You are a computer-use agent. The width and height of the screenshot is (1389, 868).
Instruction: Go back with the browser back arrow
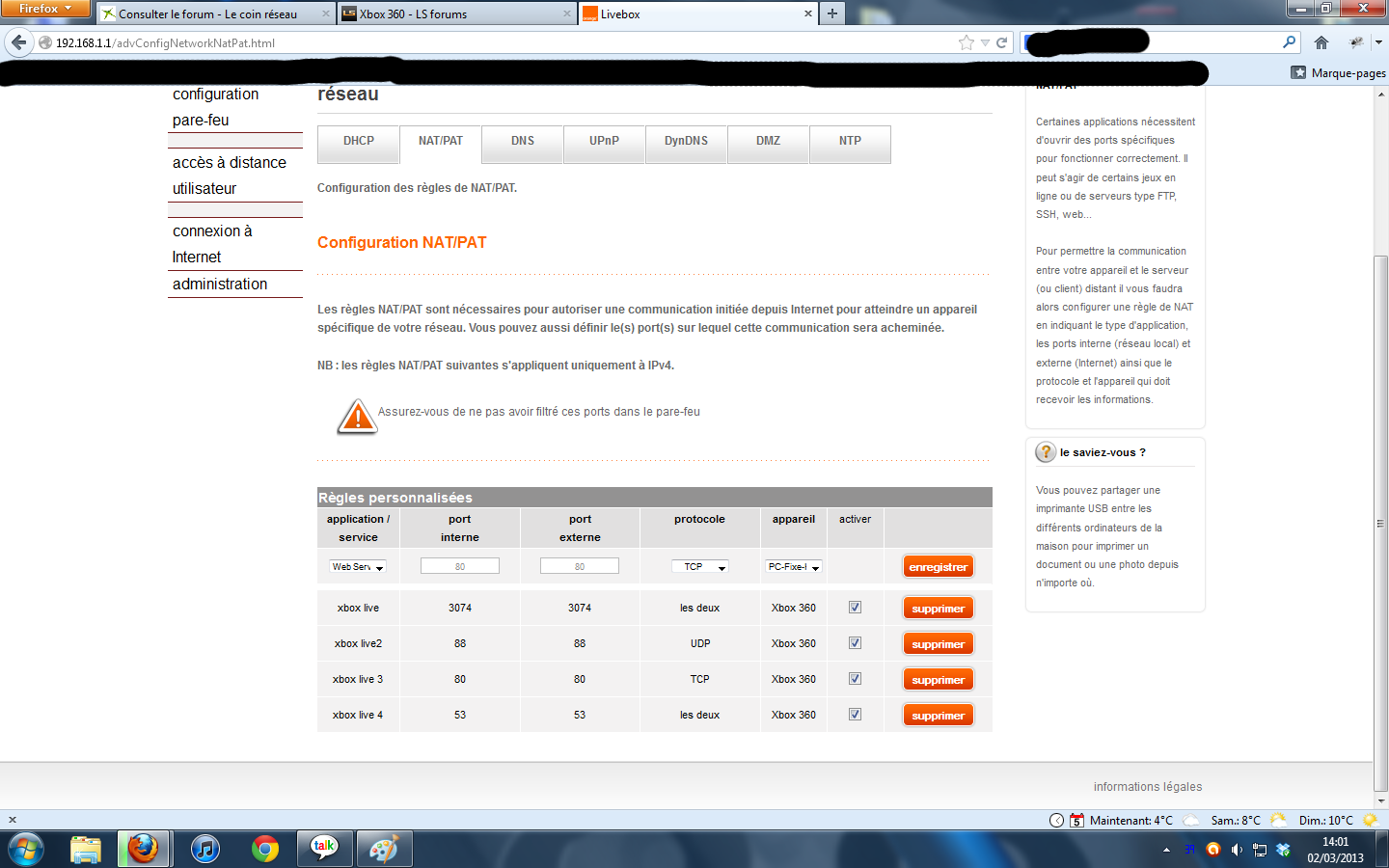pos(18,42)
